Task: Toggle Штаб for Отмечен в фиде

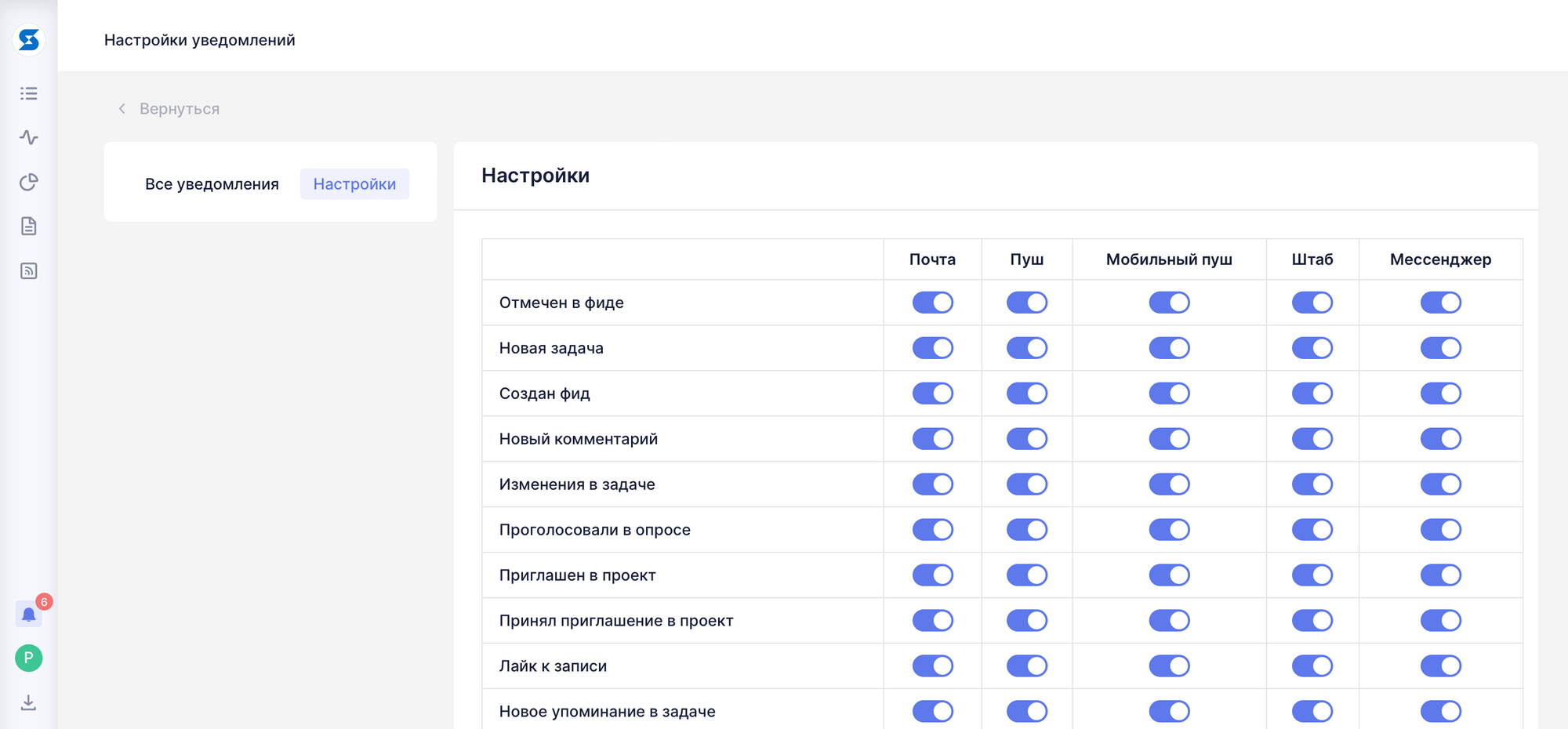Action: pyautogui.click(x=1312, y=303)
